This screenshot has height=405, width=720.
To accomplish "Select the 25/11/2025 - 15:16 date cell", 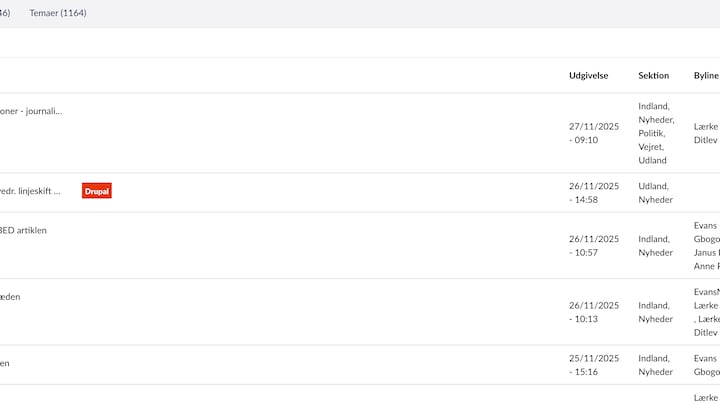I will [594, 364].
